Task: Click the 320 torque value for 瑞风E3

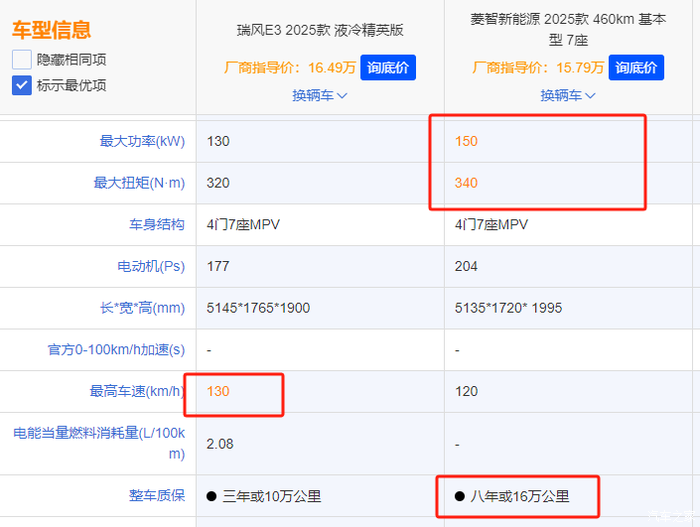Action: click(218, 183)
